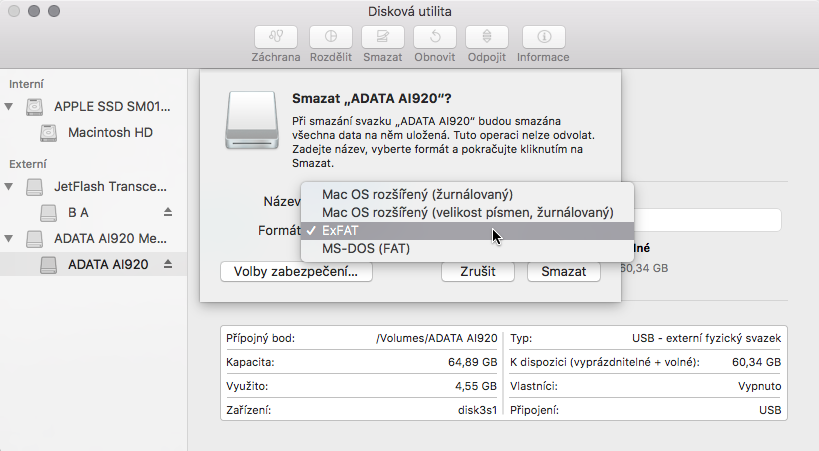This screenshot has height=451, width=819.
Task: Choose the ExFAT format option
Action: coord(467,230)
